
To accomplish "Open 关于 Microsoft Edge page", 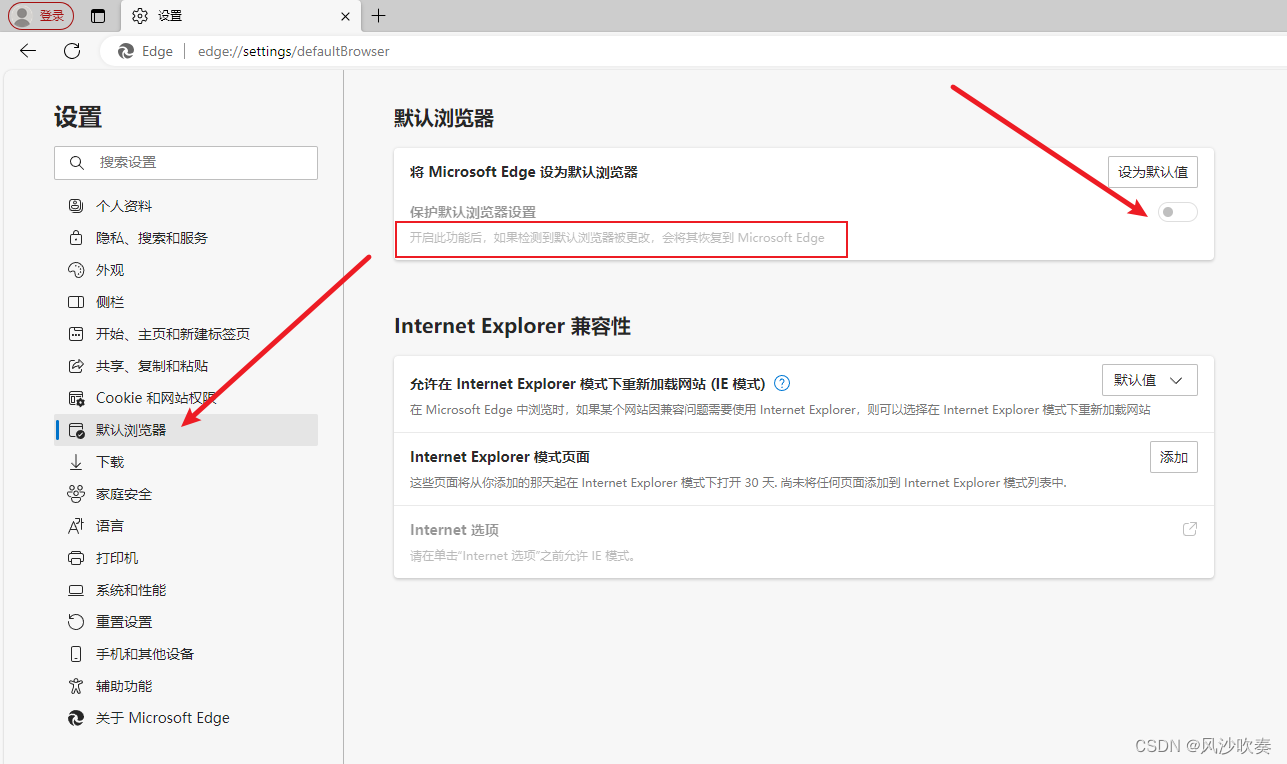I will (x=186, y=718).
